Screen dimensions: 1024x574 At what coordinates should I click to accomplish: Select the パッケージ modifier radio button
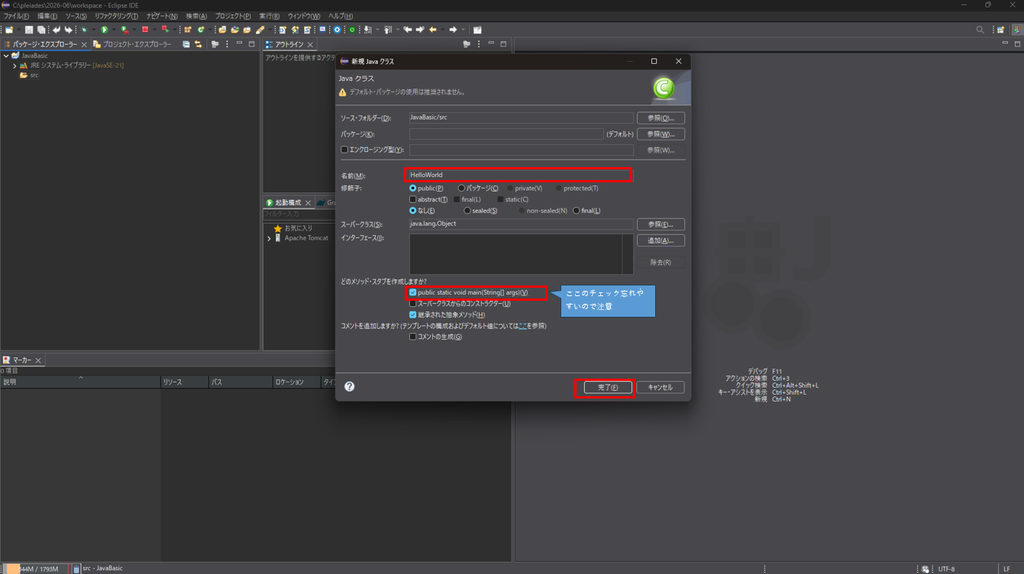[461, 188]
